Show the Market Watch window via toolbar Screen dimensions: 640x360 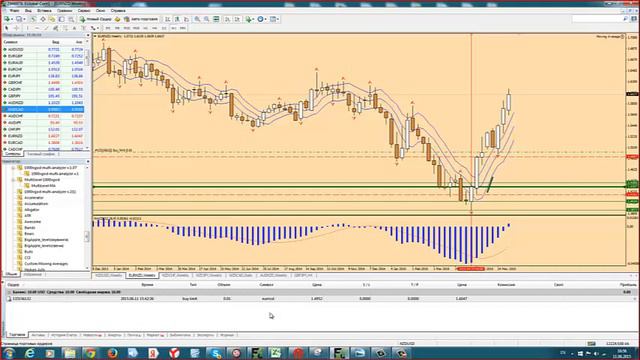click(33, 19)
